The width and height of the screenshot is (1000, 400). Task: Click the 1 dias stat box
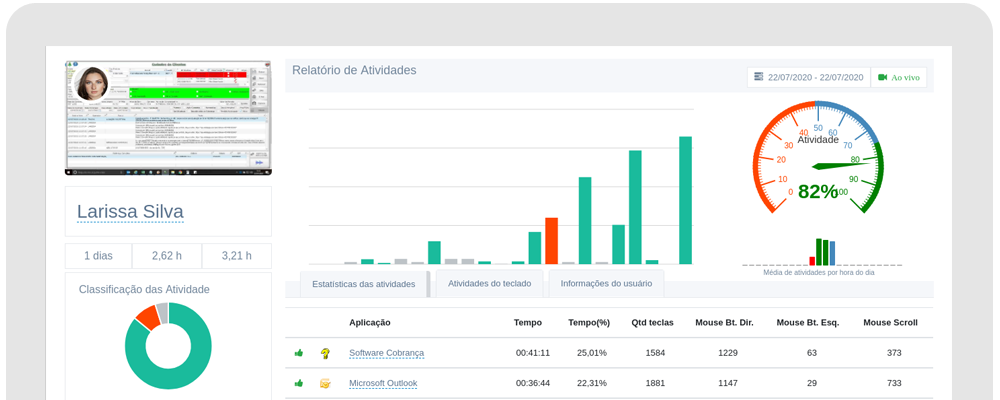tap(98, 256)
